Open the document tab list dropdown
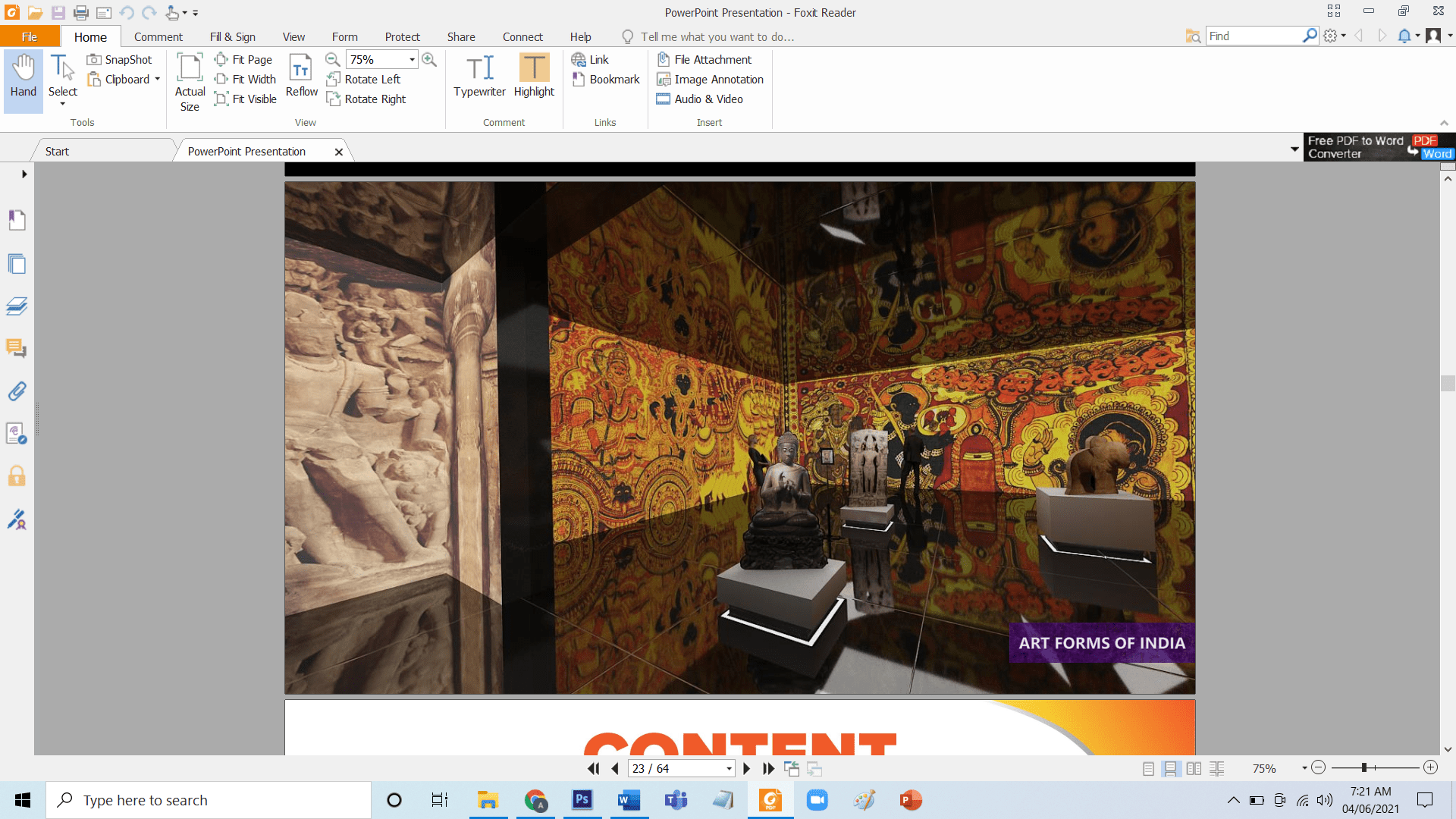Viewport: 1456px width, 819px height. point(1294,149)
